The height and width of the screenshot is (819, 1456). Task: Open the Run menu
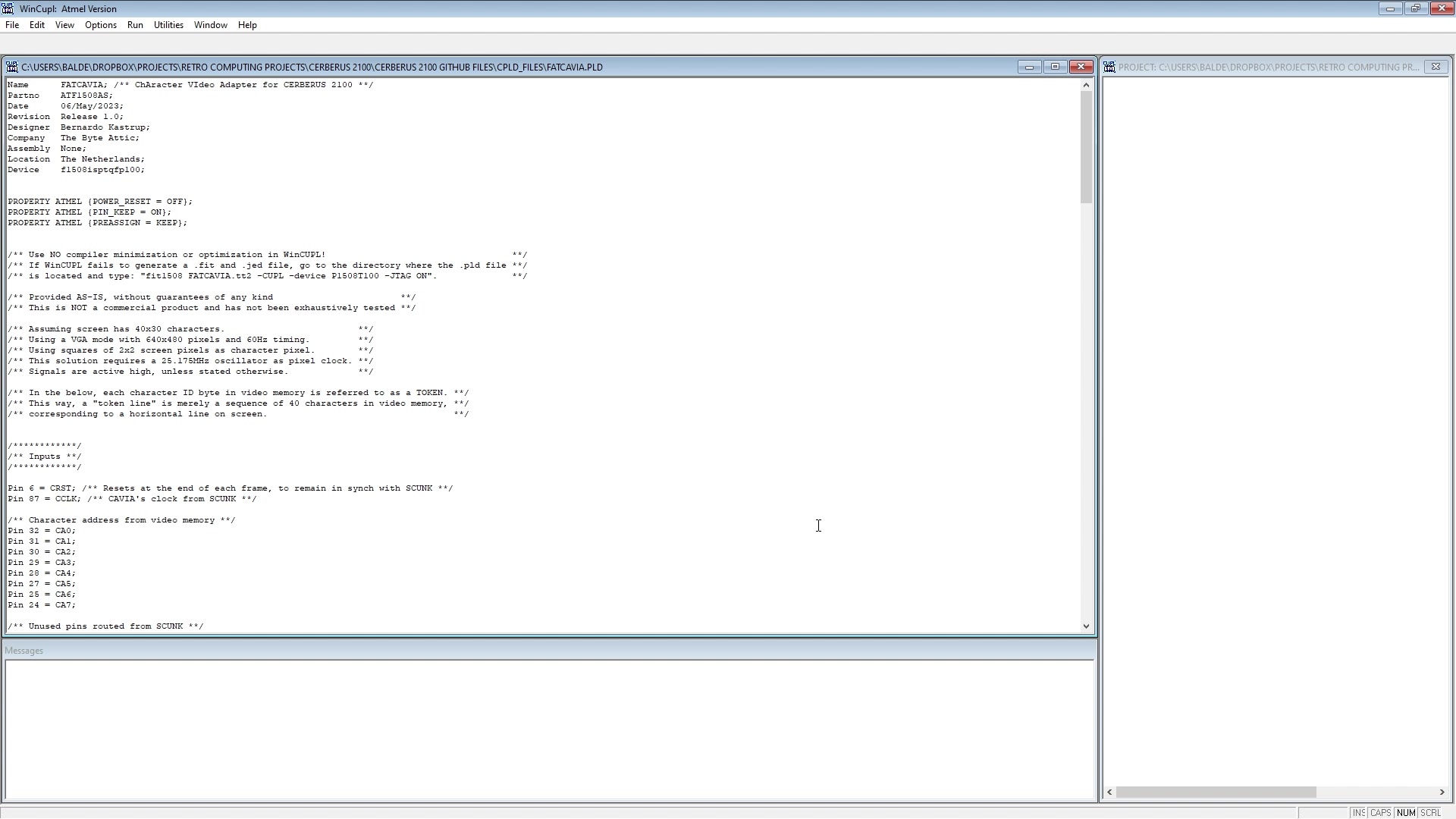(135, 25)
